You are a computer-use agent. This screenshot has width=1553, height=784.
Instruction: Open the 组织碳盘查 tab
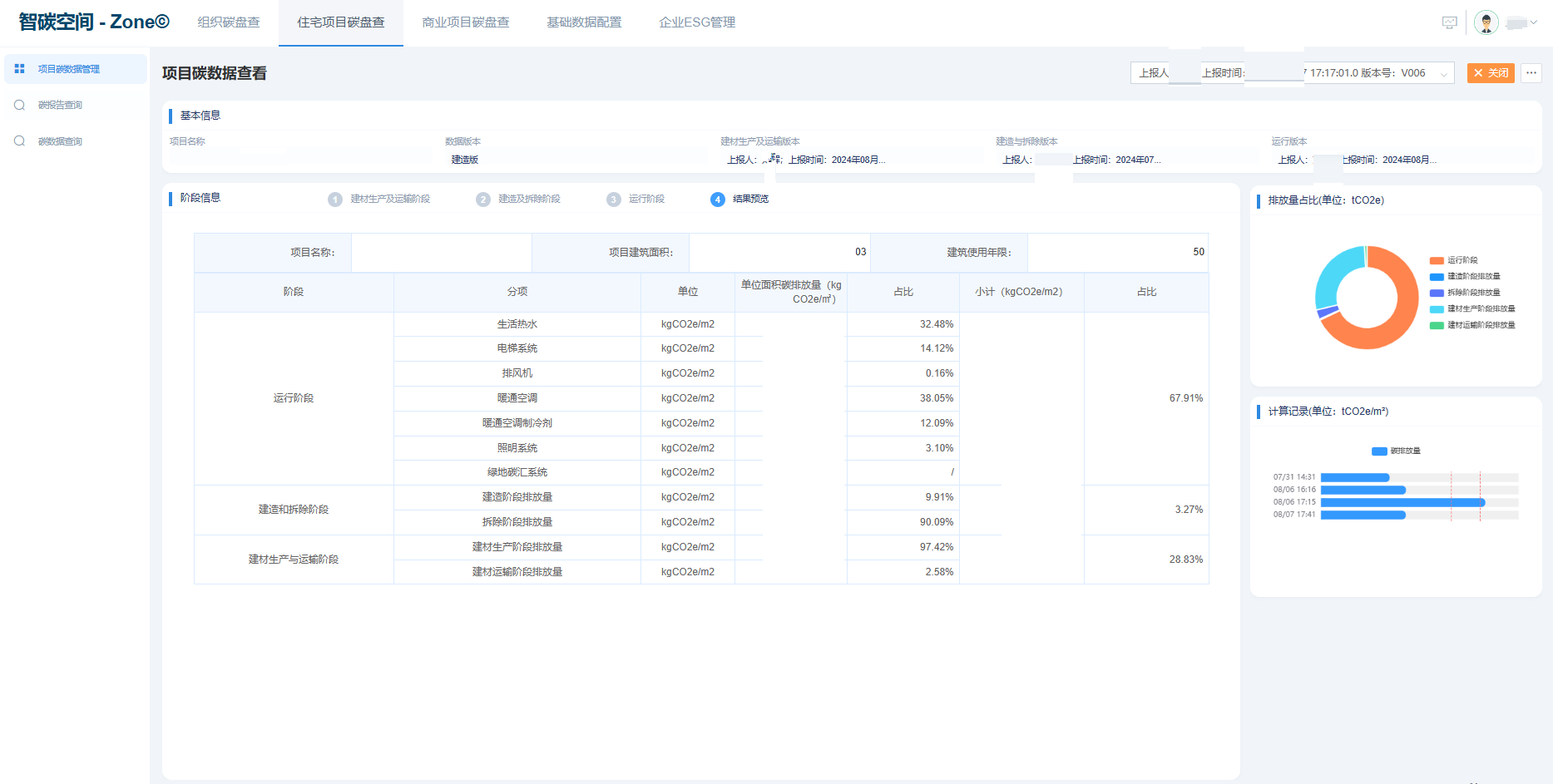click(x=229, y=22)
